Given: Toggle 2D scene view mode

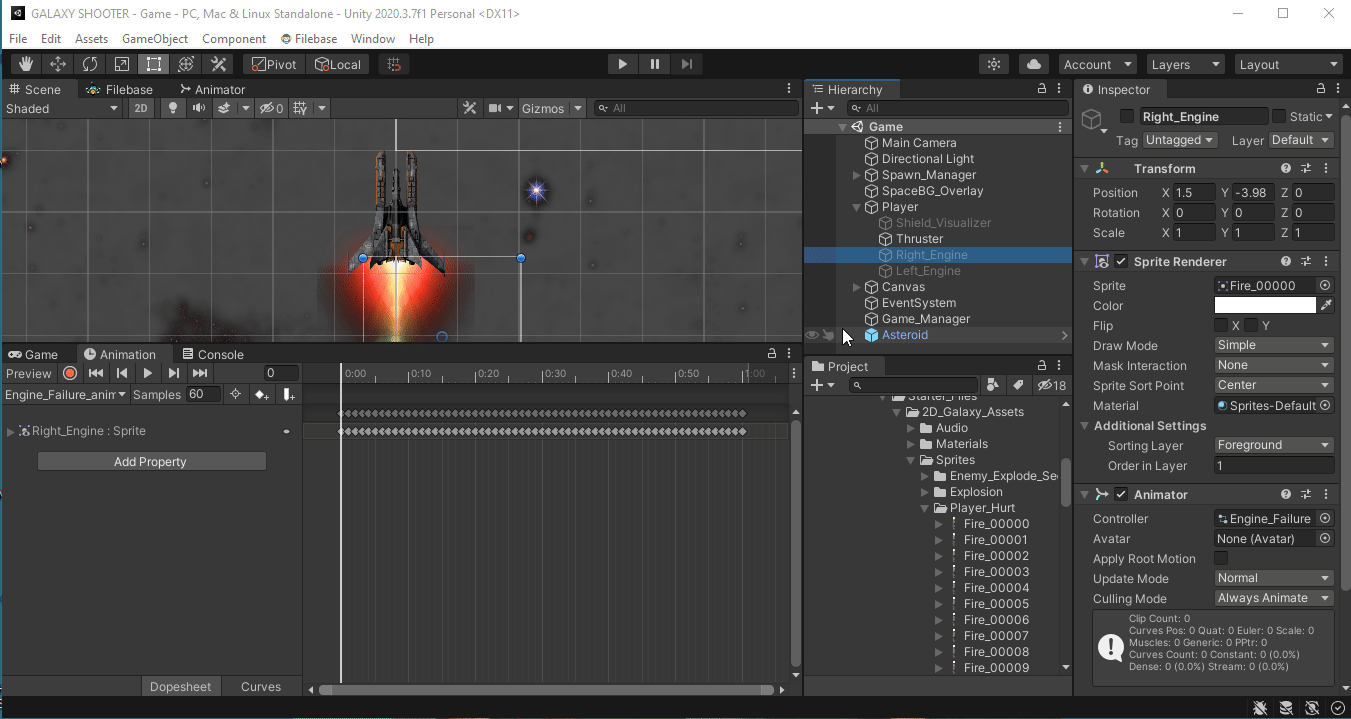Looking at the screenshot, I should 142,108.
